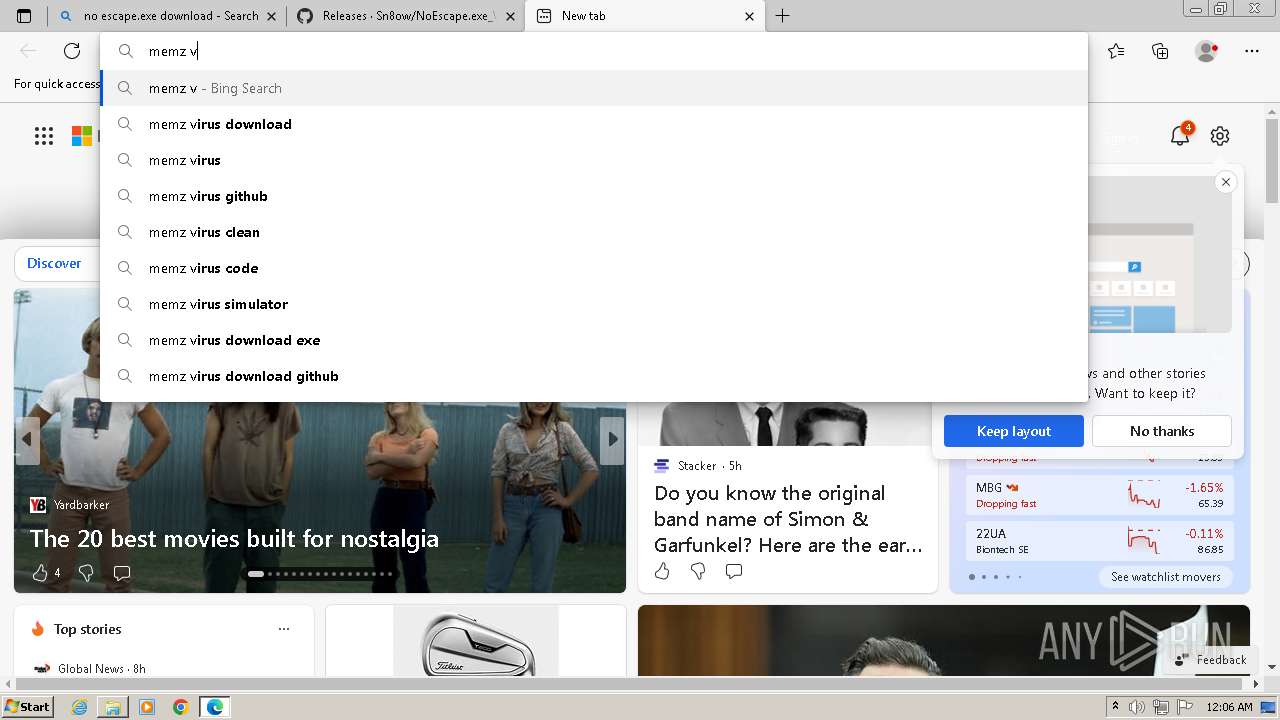1280x720 pixels.
Task: Click the Edge taskbar icon
Action: click(215, 707)
